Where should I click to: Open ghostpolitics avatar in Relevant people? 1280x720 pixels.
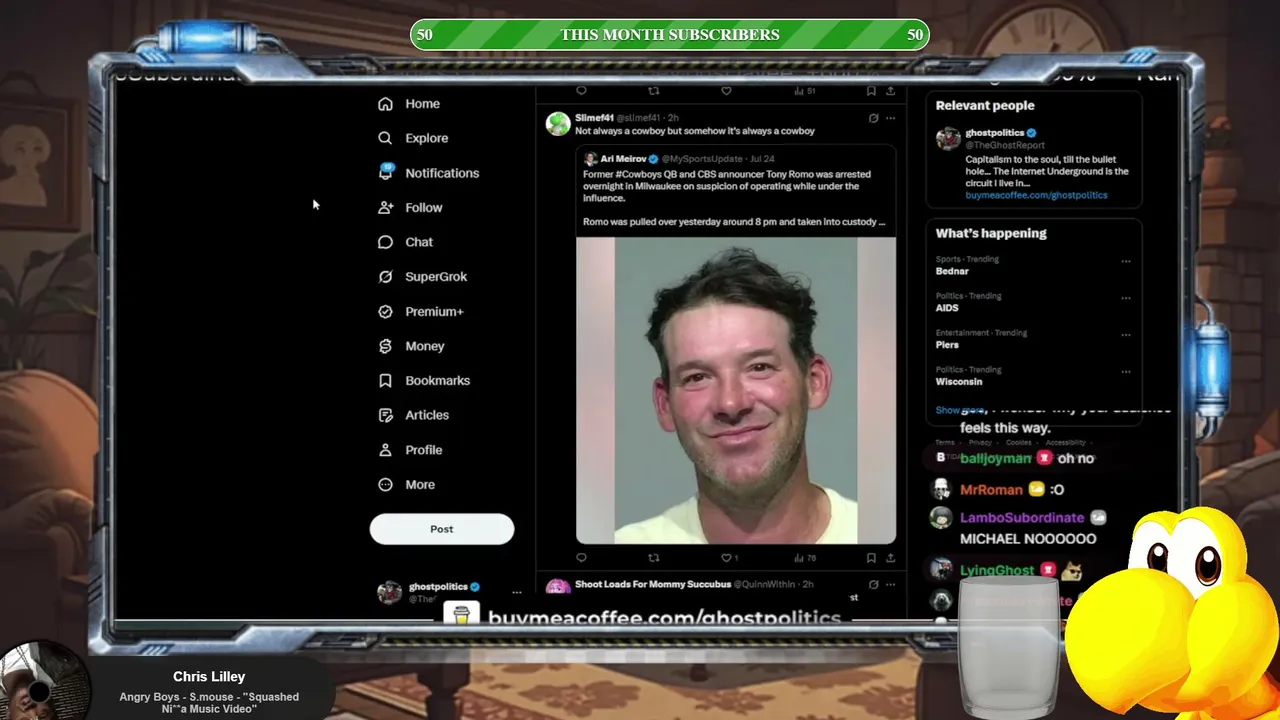pyautogui.click(x=948, y=139)
